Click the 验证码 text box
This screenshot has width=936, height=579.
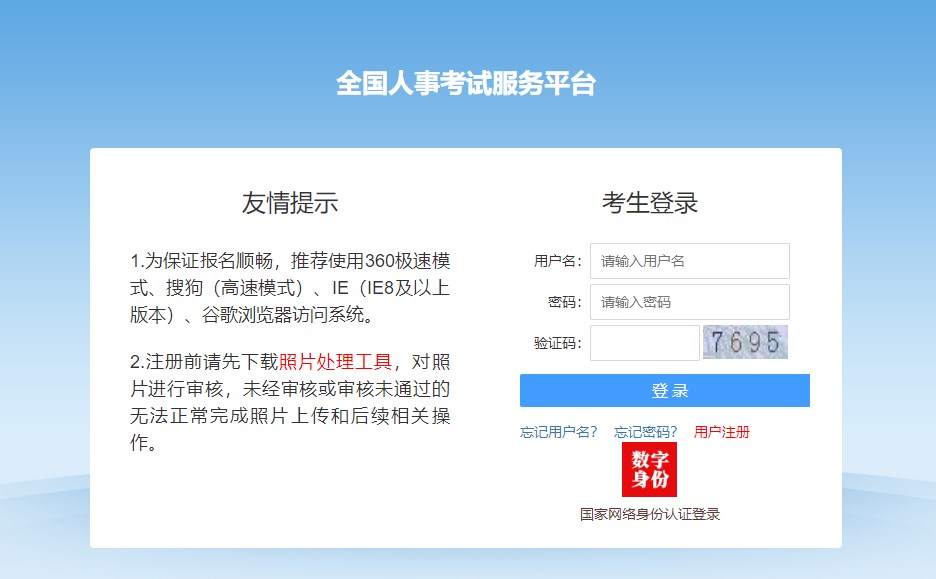[644, 343]
